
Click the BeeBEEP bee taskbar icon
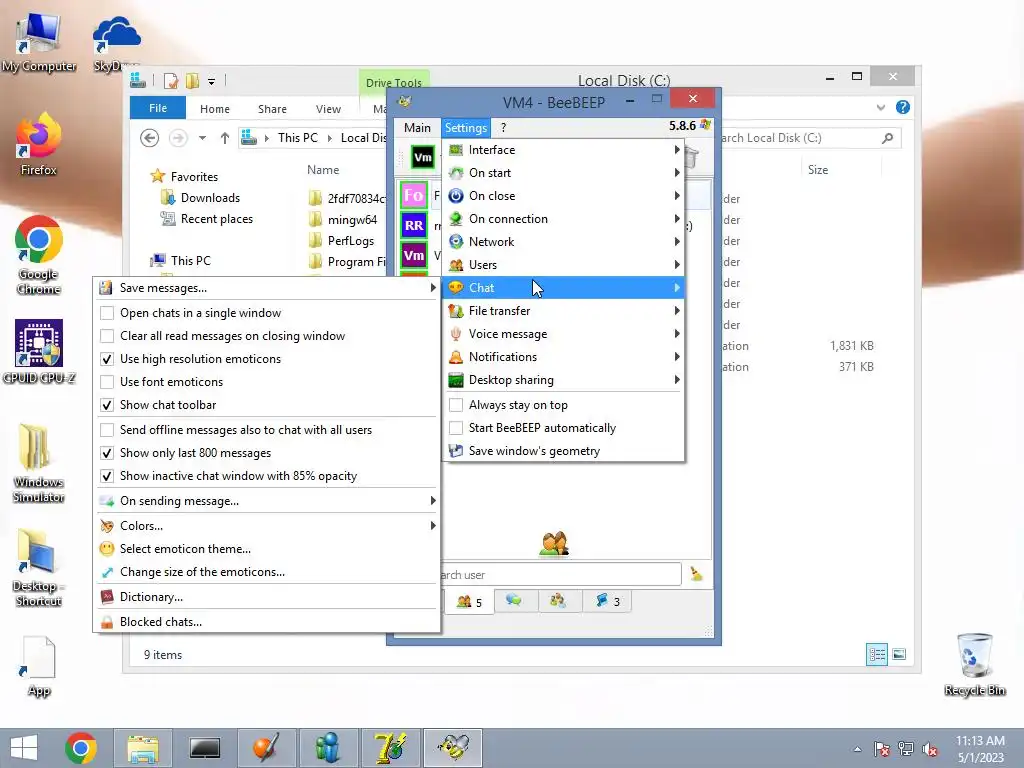tap(453, 748)
